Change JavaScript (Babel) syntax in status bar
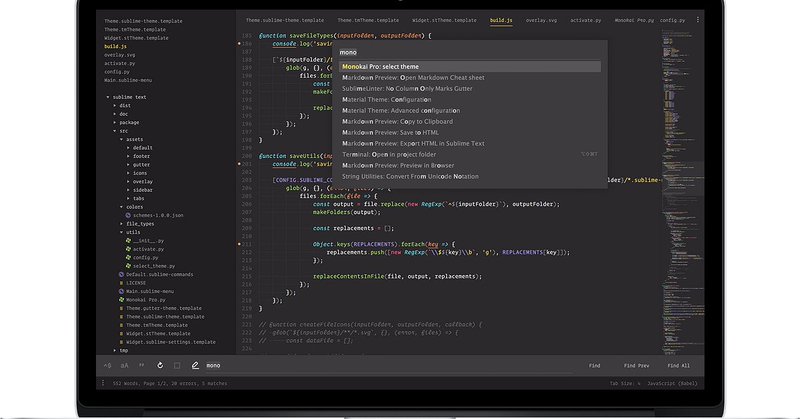This screenshot has height=419, width=800. [x=672, y=383]
